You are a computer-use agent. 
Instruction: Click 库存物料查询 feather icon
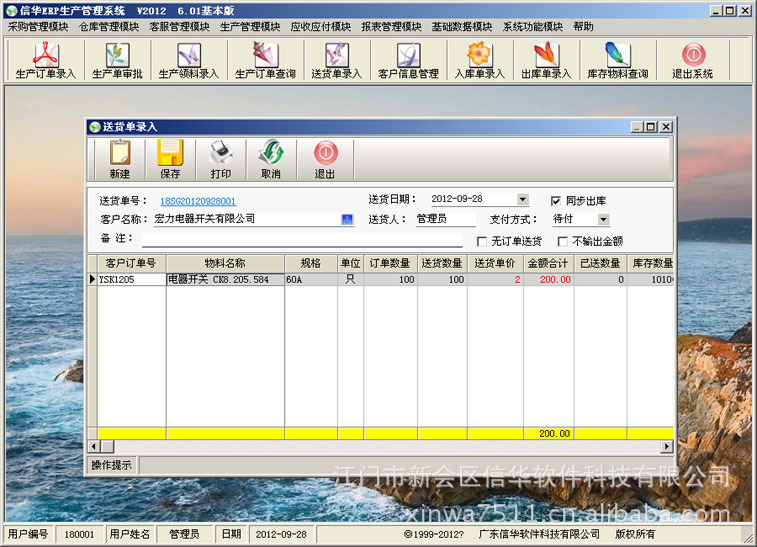click(x=617, y=61)
